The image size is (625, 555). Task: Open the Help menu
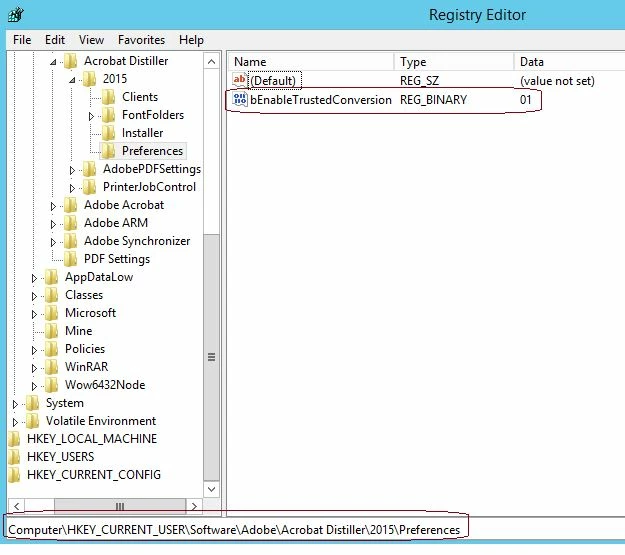tap(191, 40)
